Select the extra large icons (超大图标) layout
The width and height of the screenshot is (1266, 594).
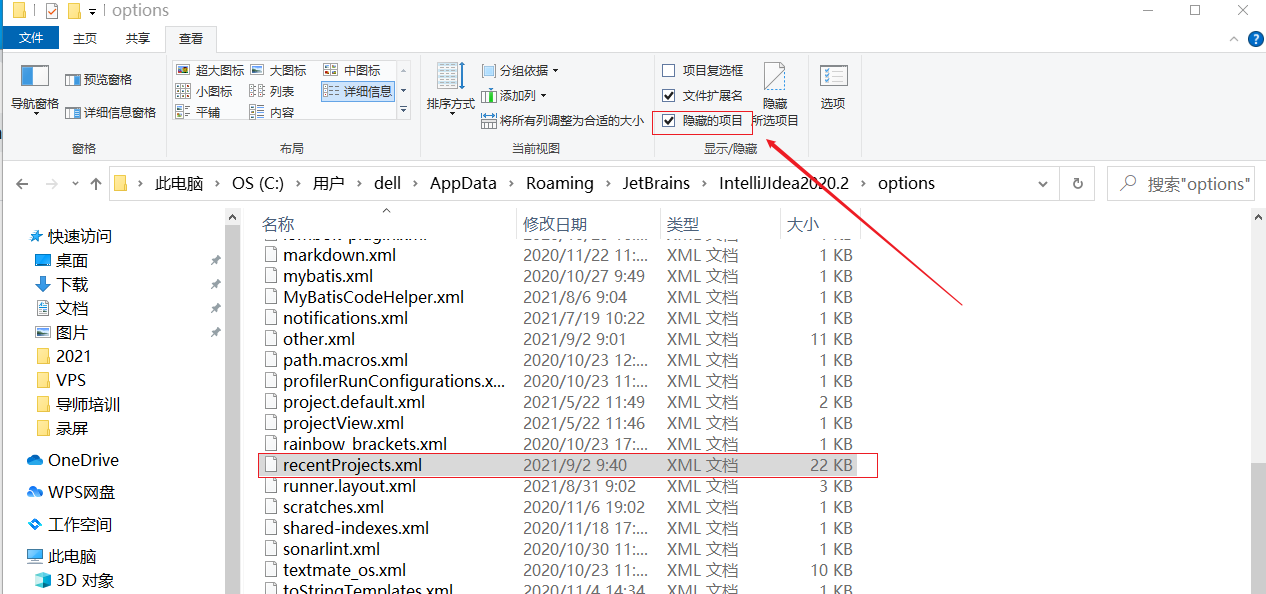click(210, 70)
